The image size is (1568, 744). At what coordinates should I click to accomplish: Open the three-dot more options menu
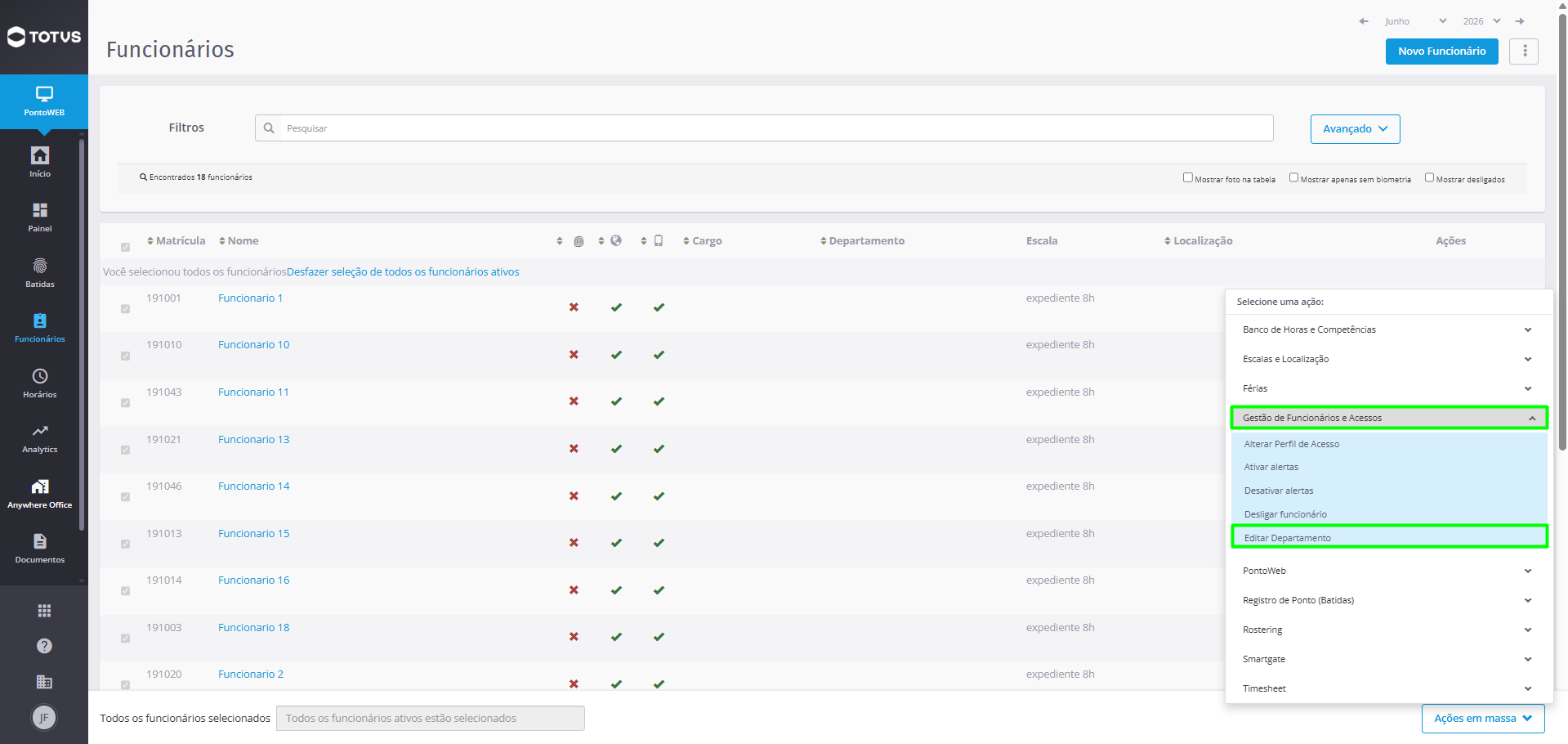point(1524,51)
